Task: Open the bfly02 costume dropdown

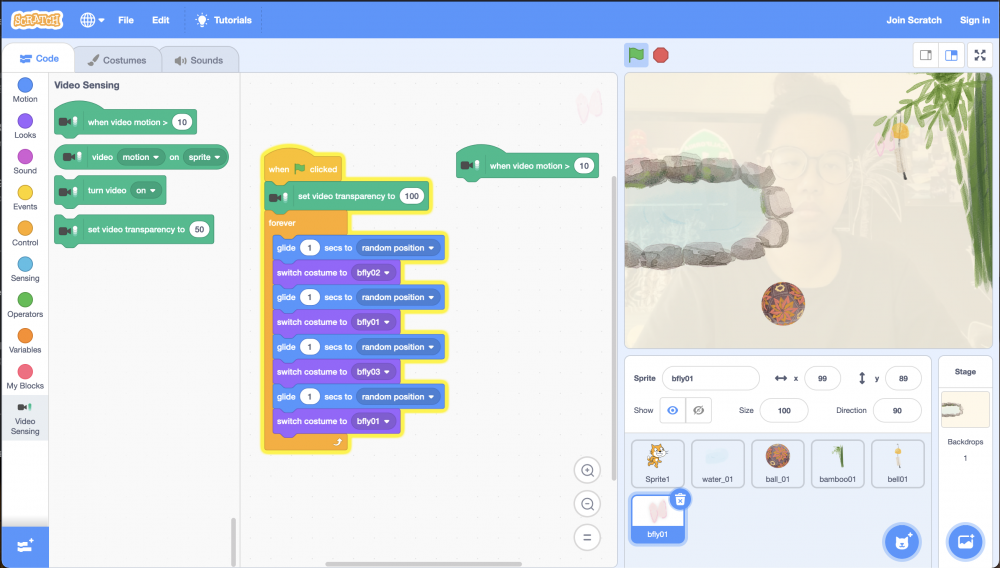Action: [373, 273]
